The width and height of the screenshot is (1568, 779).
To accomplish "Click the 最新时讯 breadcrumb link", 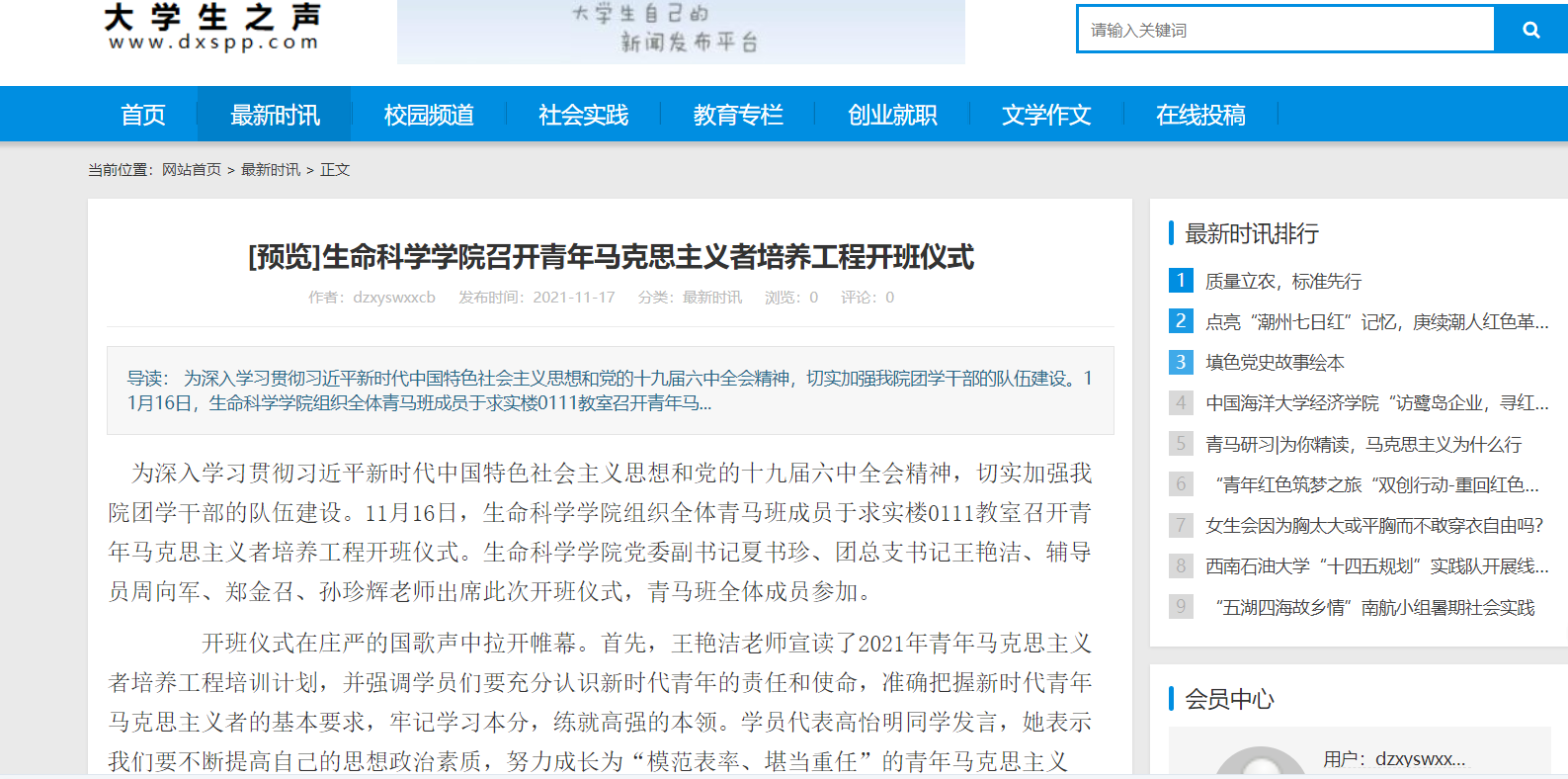I will [x=270, y=170].
